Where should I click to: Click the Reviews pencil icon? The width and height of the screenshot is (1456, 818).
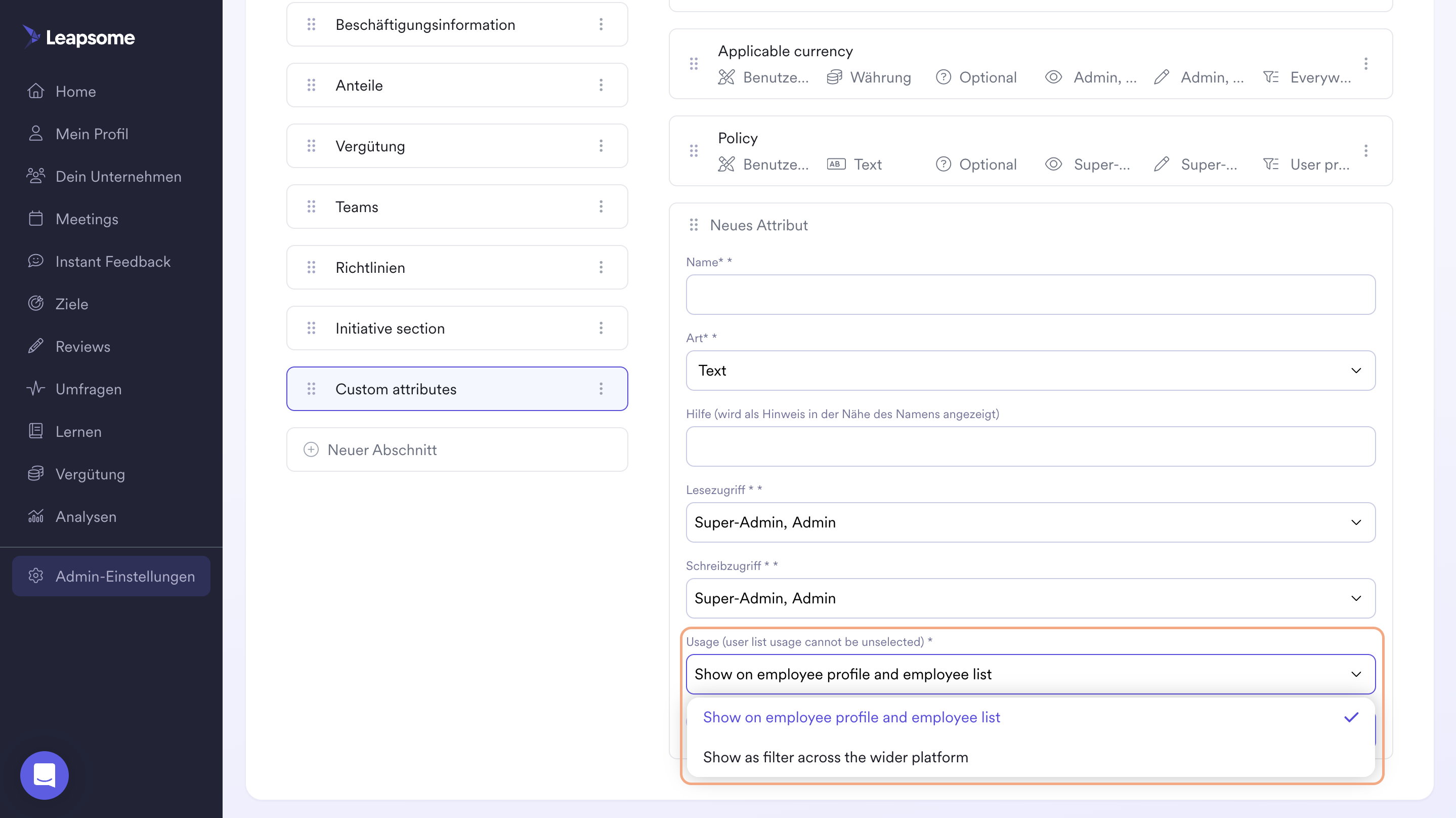coord(35,346)
